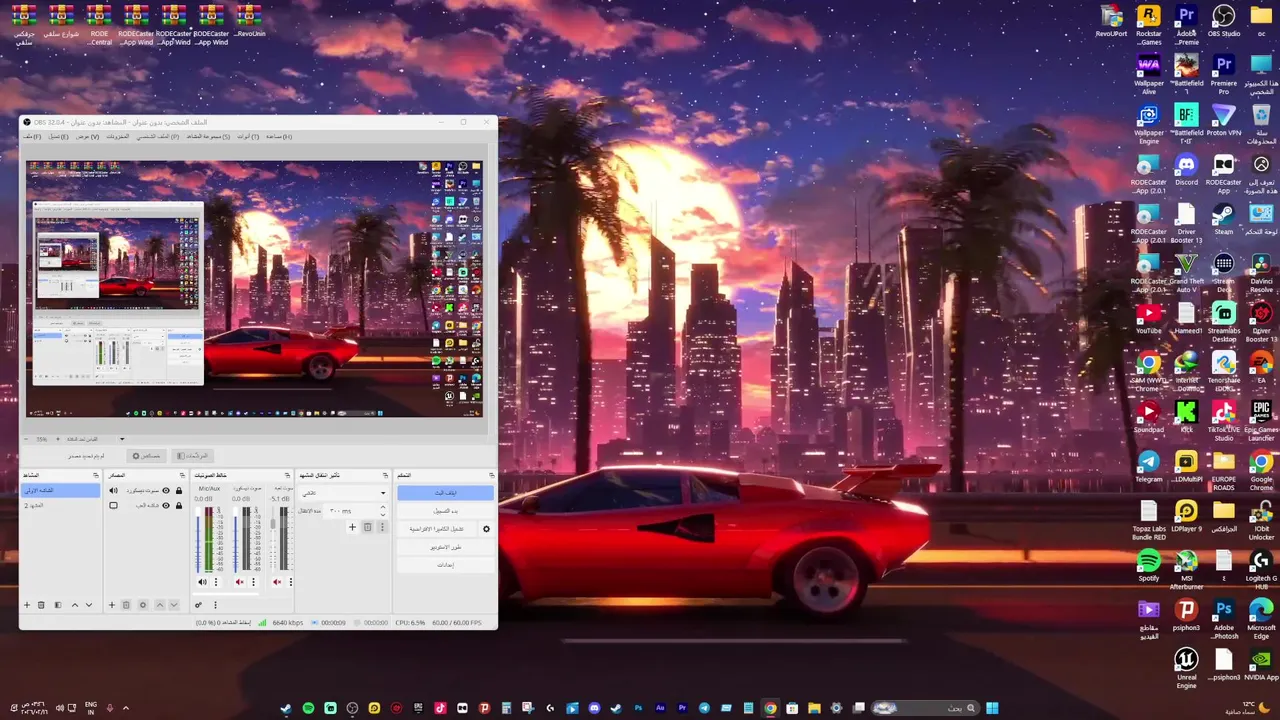
Task: Open source properties gear in Sources dock
Action: tap(143, 605)
